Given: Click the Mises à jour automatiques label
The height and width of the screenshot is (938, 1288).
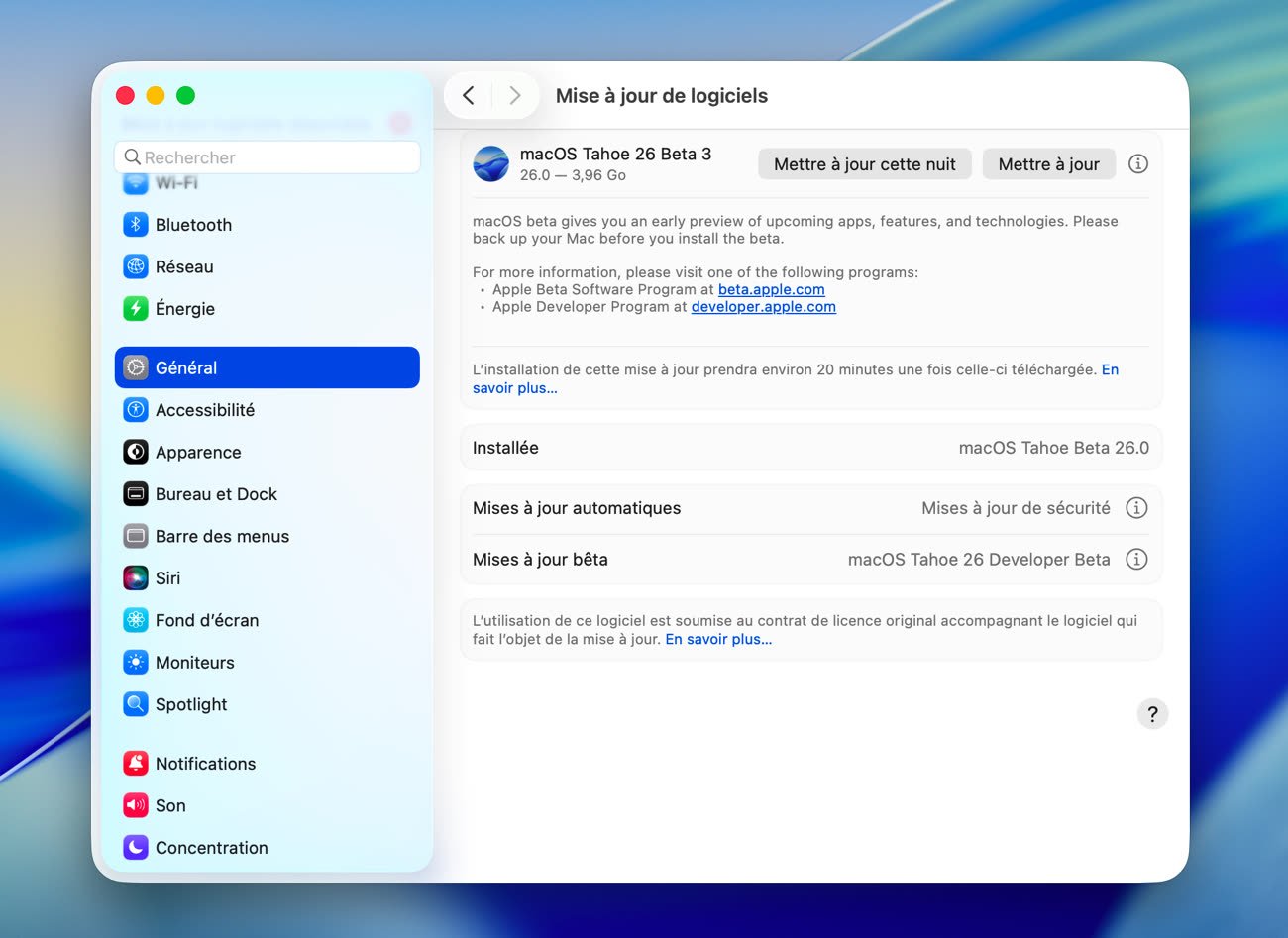Looking at the screenshot, I should tap(577, 508).
